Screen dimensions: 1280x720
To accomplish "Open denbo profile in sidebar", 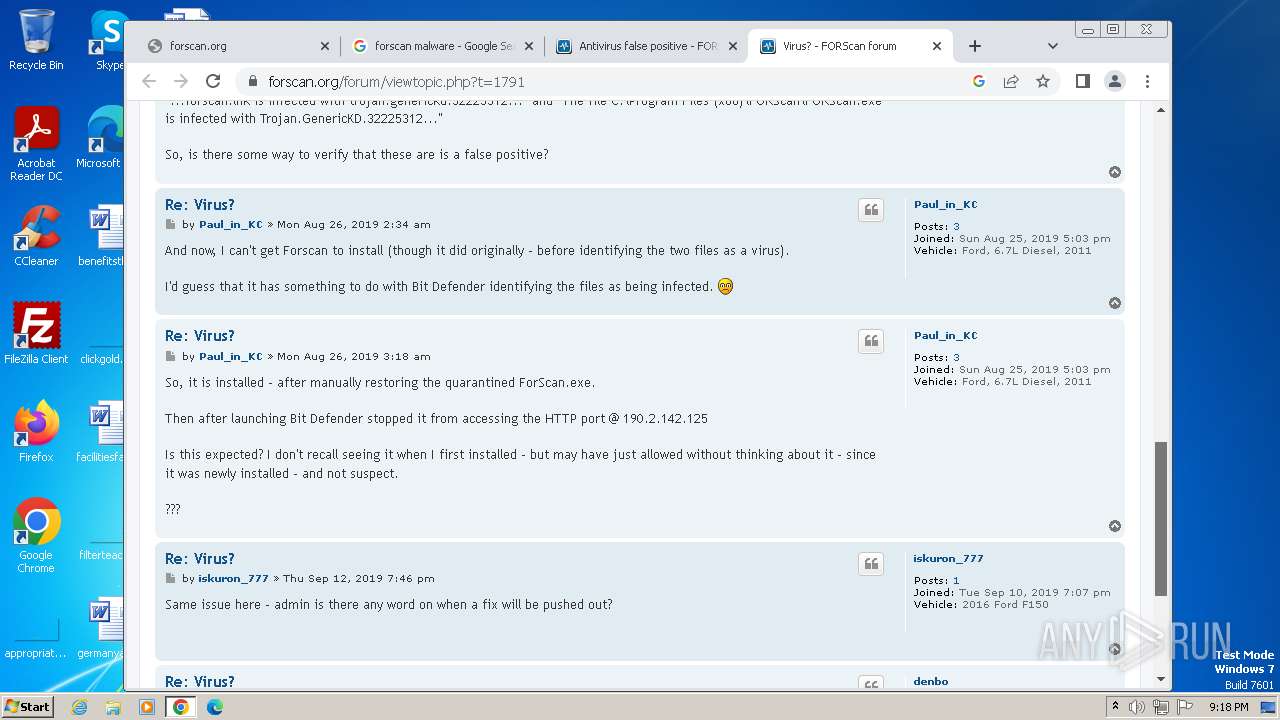I will tap(931, 682).
